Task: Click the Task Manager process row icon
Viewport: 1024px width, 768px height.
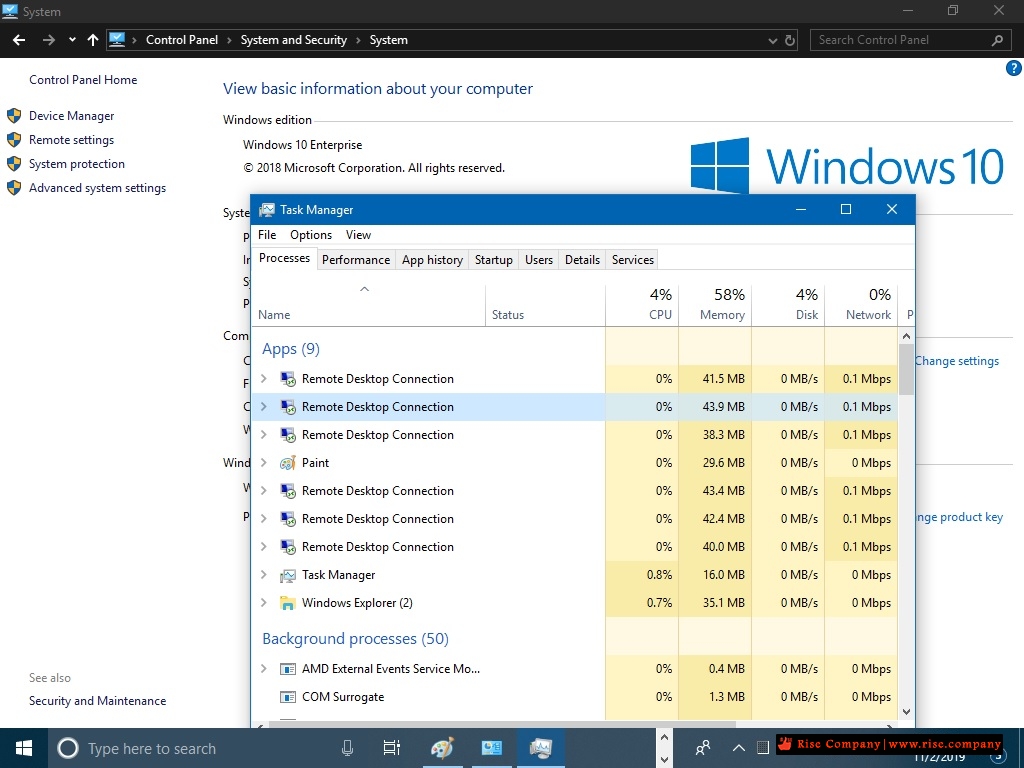Action: pos(288,575)
